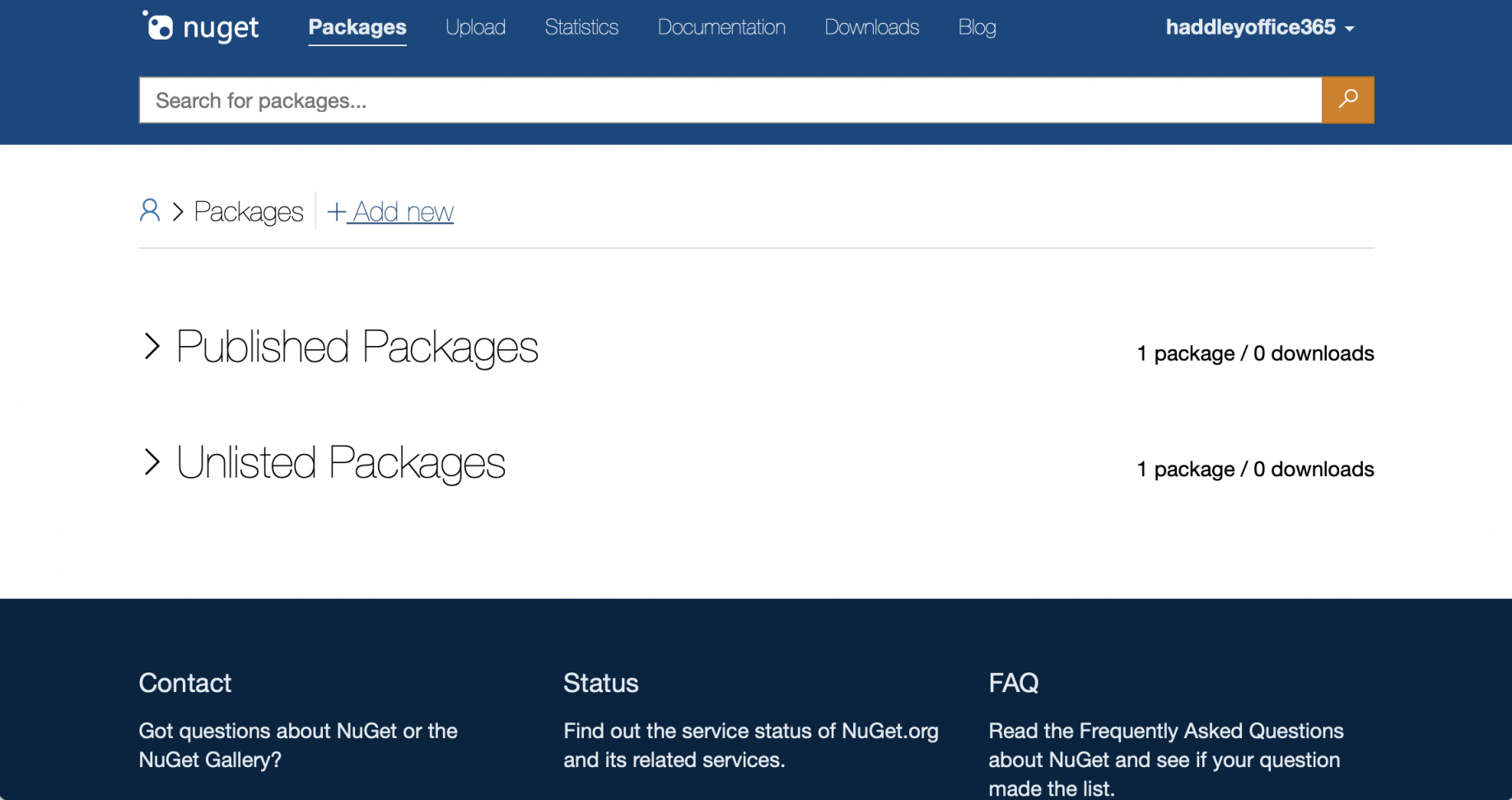
Task: Expand the Unlisted Packages section
Action: (324, 462)
